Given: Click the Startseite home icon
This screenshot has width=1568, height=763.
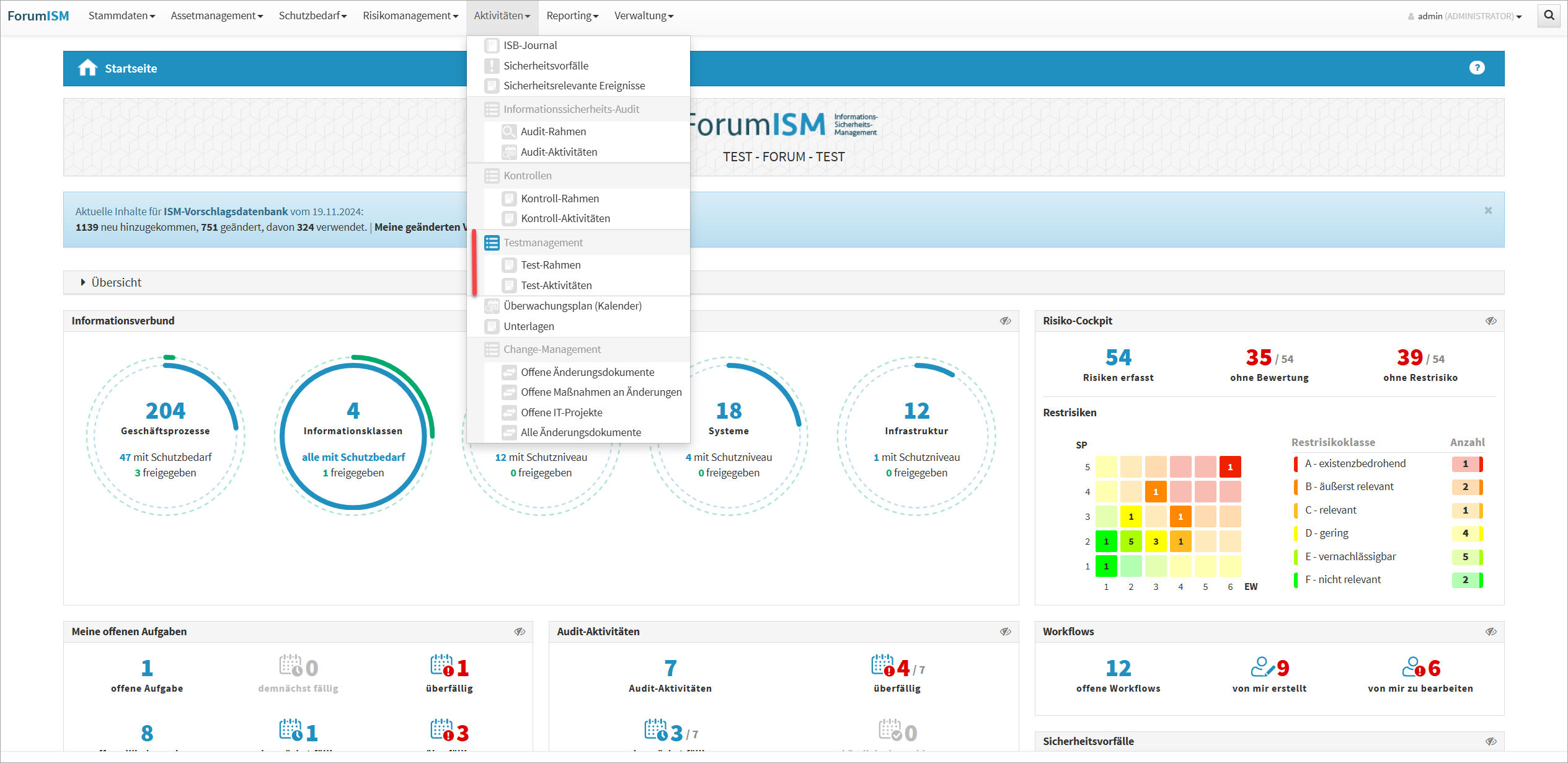Looking at the screenshot, I should point(87,68).
